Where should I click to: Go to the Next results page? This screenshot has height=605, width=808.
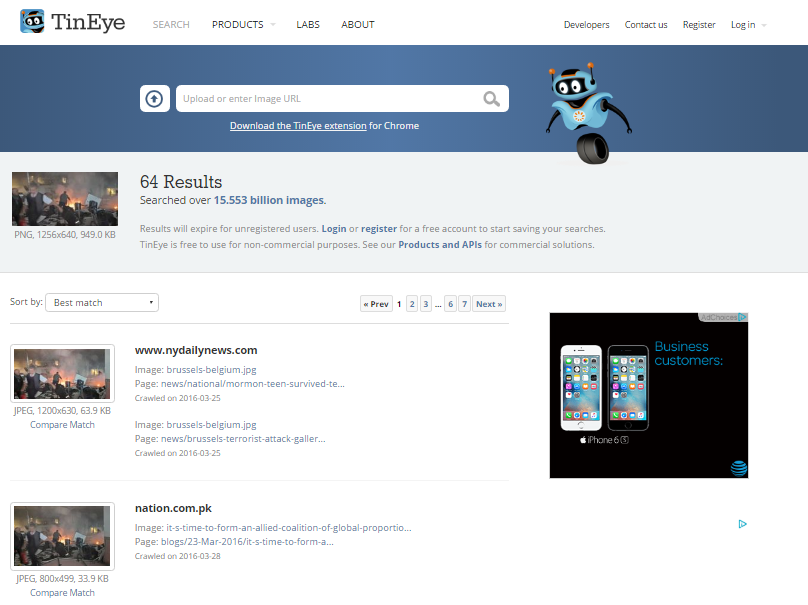pos(488,304)
